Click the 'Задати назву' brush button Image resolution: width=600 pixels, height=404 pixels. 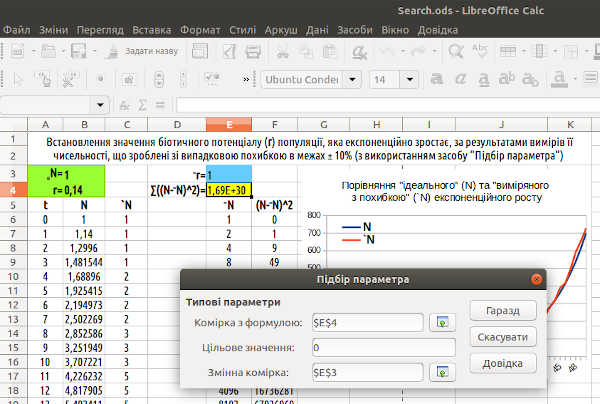pyautogui.click(x=142, y=51)
